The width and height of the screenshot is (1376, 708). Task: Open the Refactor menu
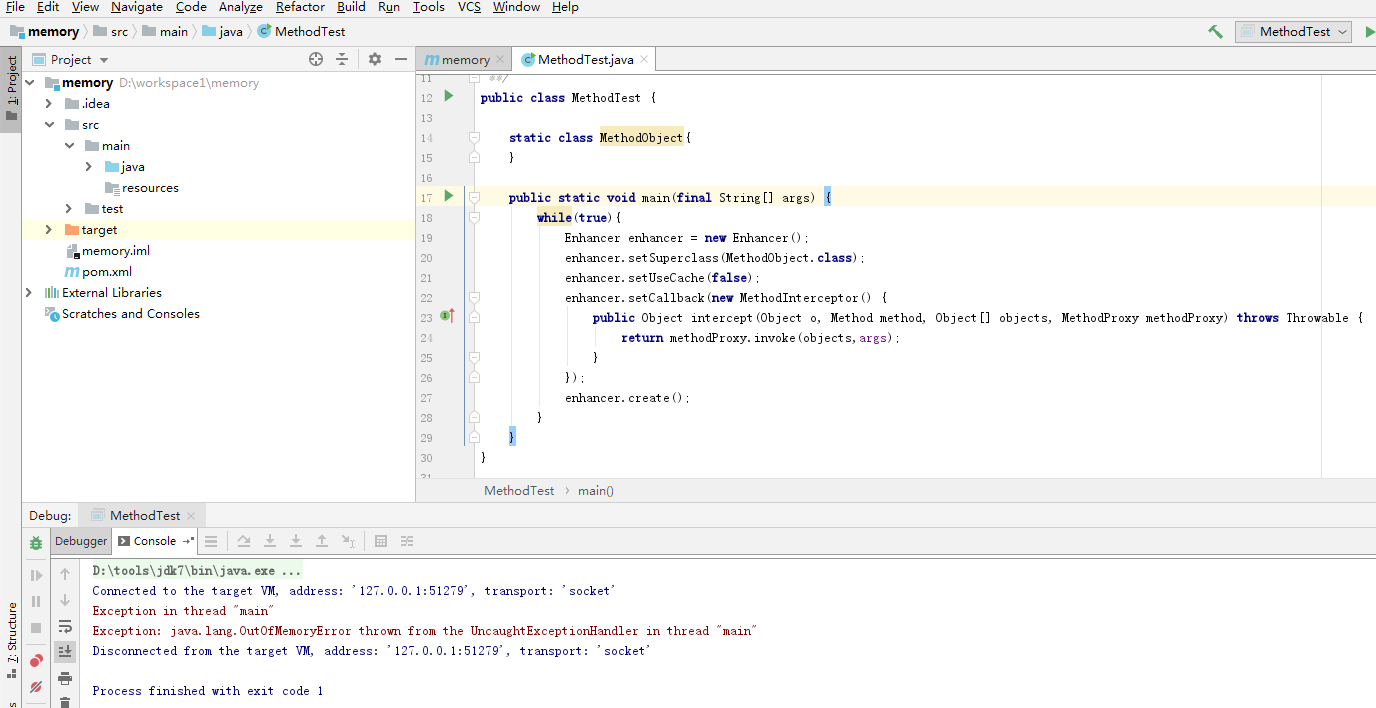click(300, 7)
